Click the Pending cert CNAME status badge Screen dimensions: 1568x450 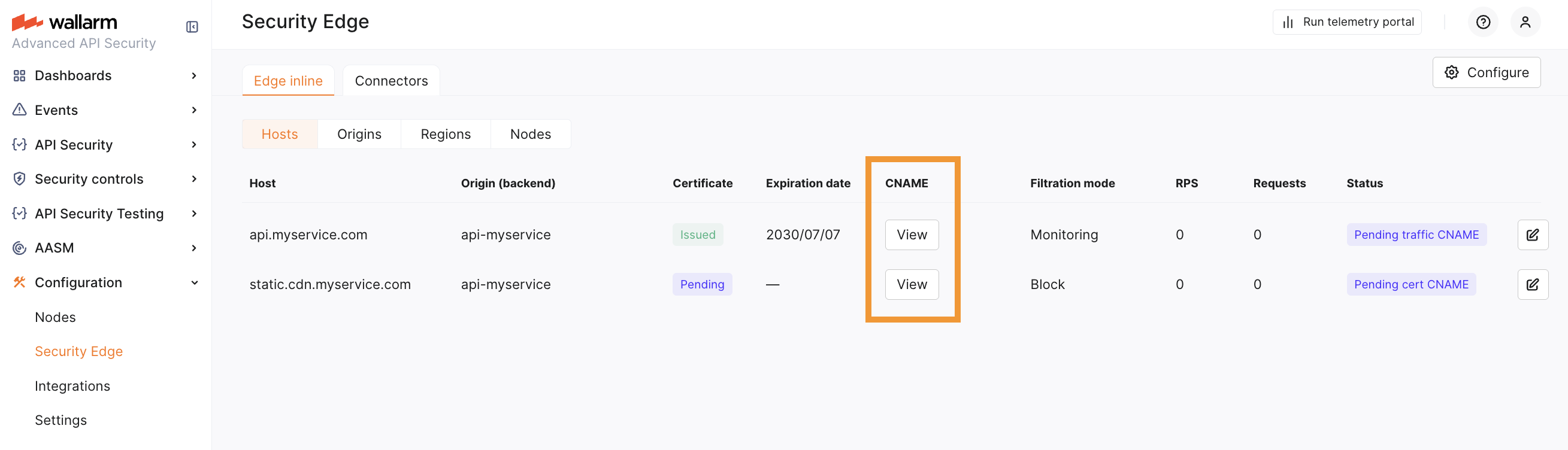pyautogui.click(x=1410, y=285)
